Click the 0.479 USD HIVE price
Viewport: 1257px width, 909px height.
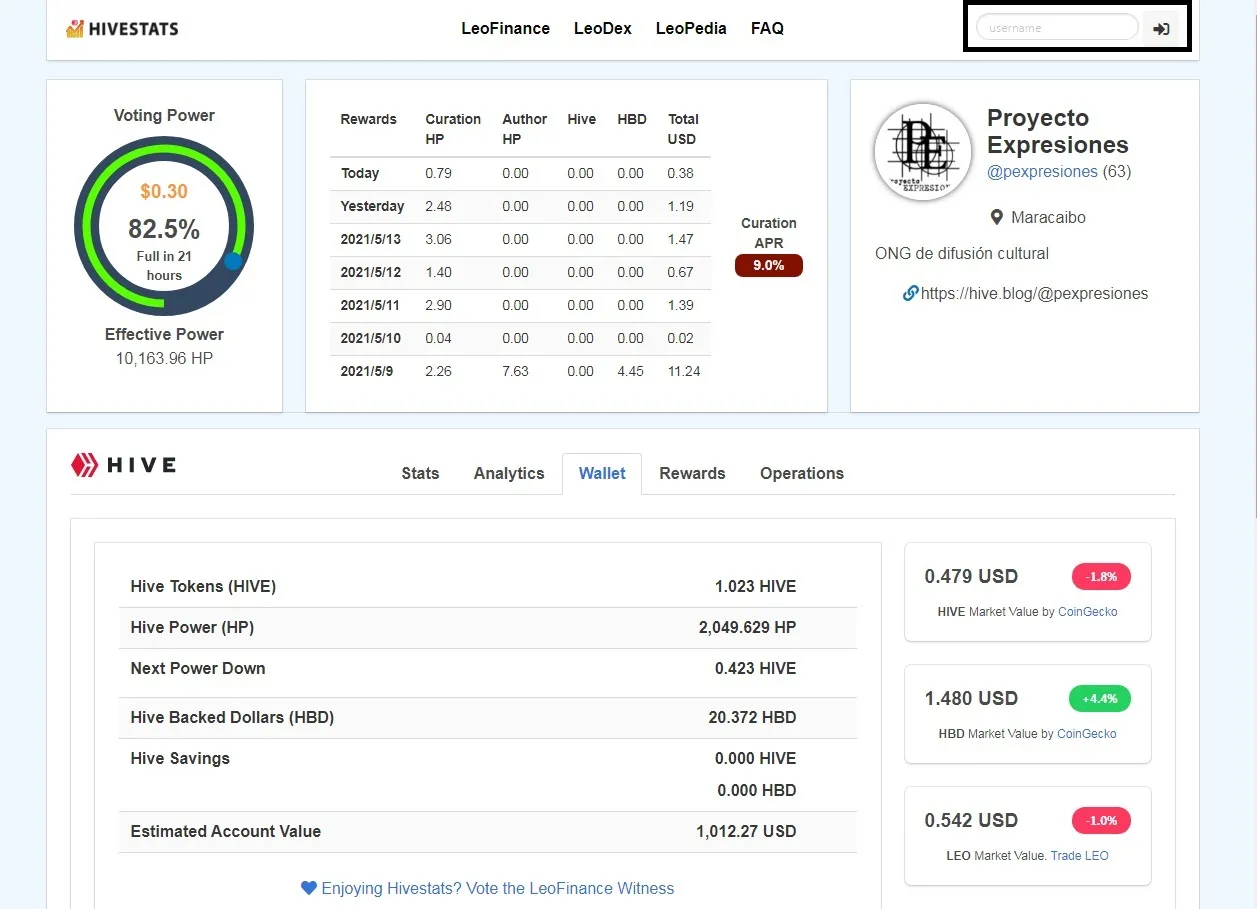(x=971, y=576)
